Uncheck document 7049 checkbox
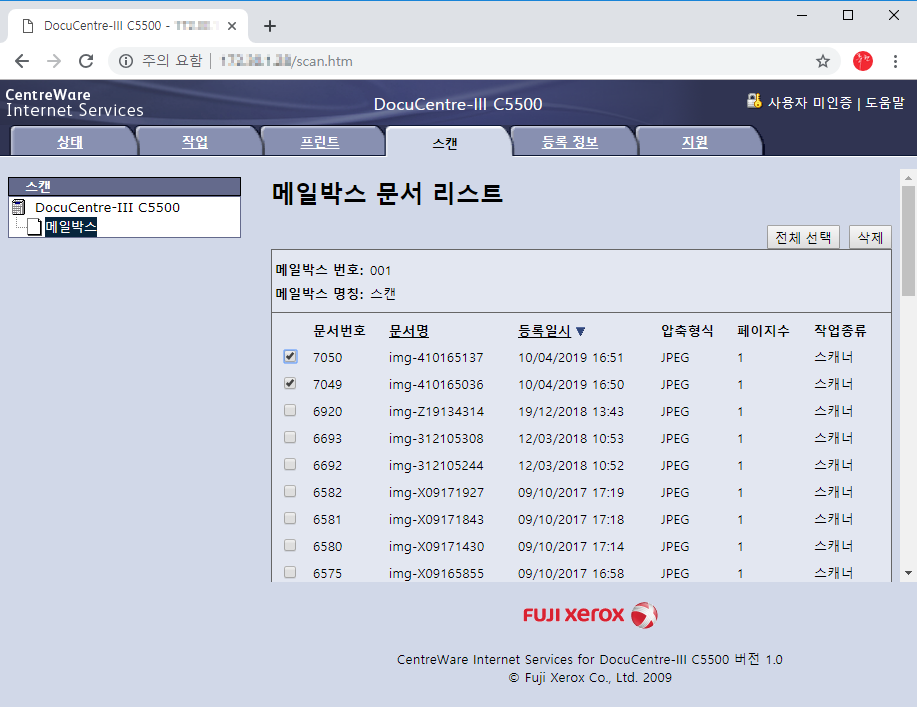The image size is (917, 707). (290, 383)
